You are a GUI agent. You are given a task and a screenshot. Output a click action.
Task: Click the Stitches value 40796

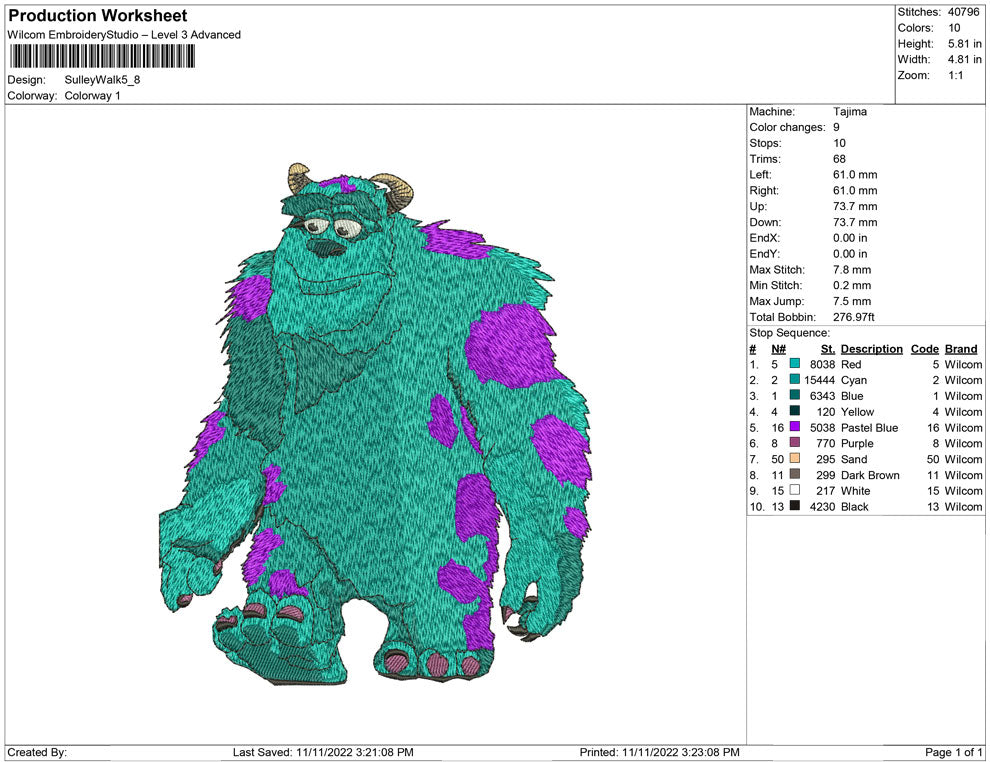[963, 12]
